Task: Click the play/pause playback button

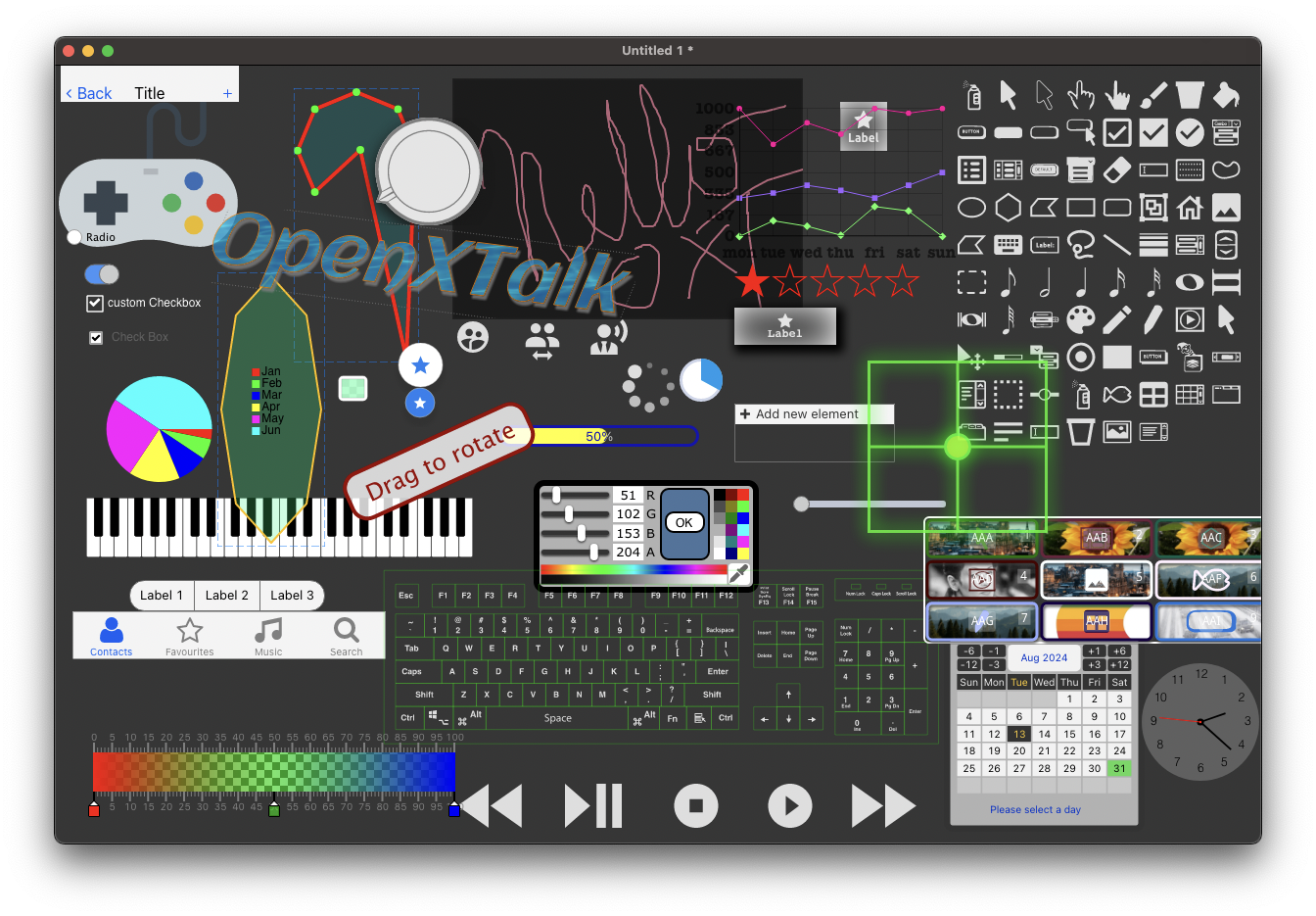Action: pyautogui.click(x=593, y=806)
